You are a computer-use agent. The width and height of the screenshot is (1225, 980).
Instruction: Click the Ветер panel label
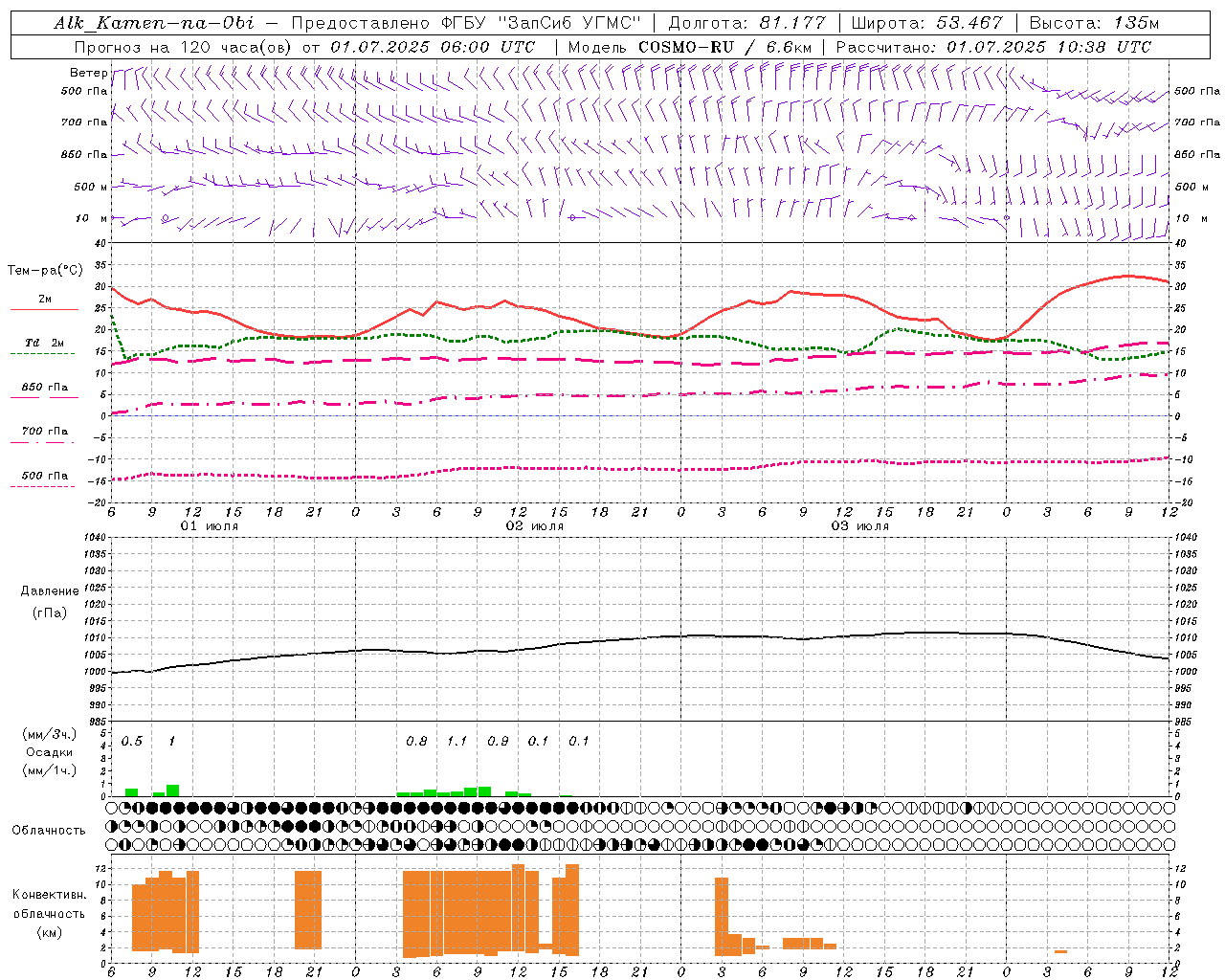[88, 73]
